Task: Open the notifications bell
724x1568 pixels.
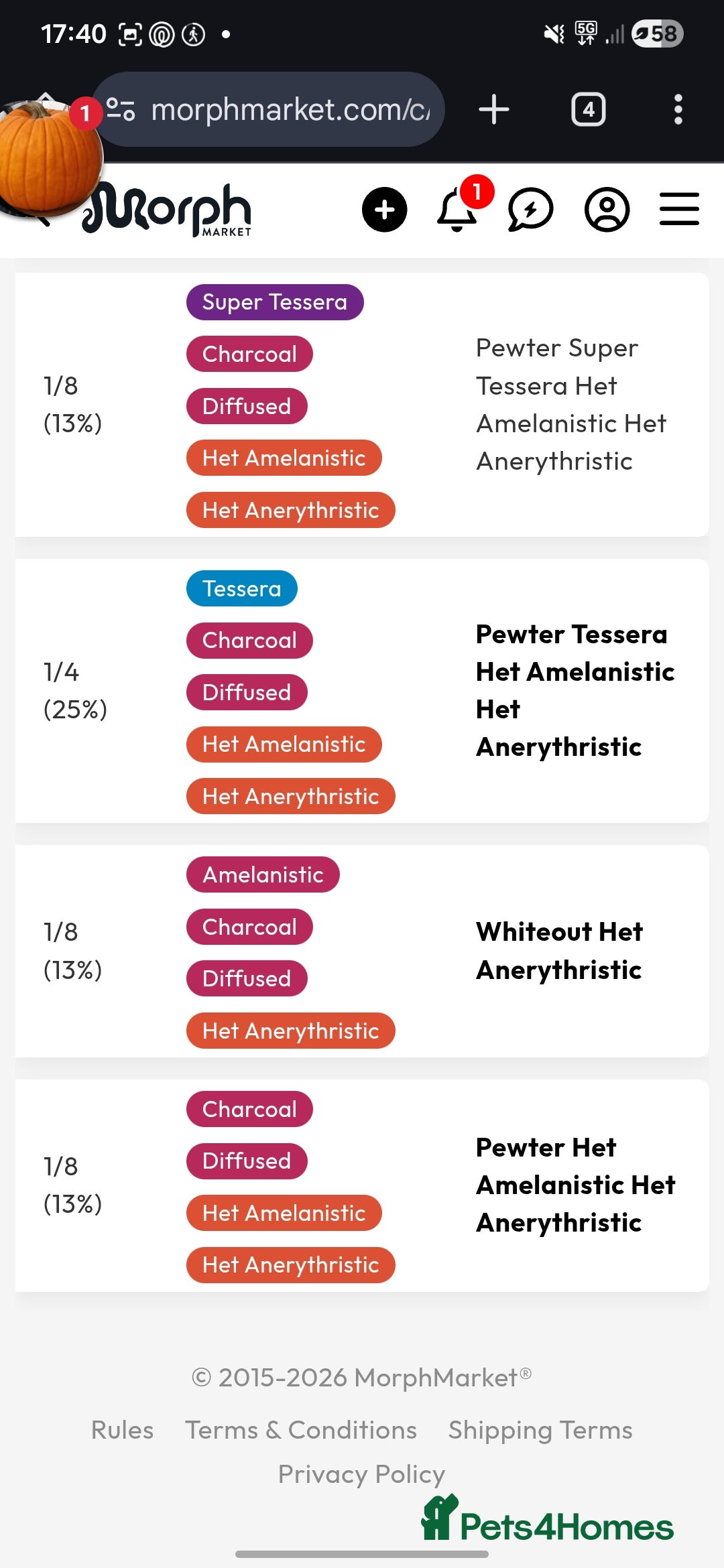Action: (458, 210)
